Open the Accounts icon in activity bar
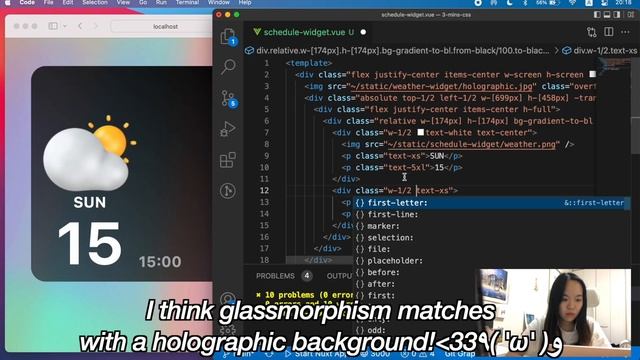 [x=228, y=299]
